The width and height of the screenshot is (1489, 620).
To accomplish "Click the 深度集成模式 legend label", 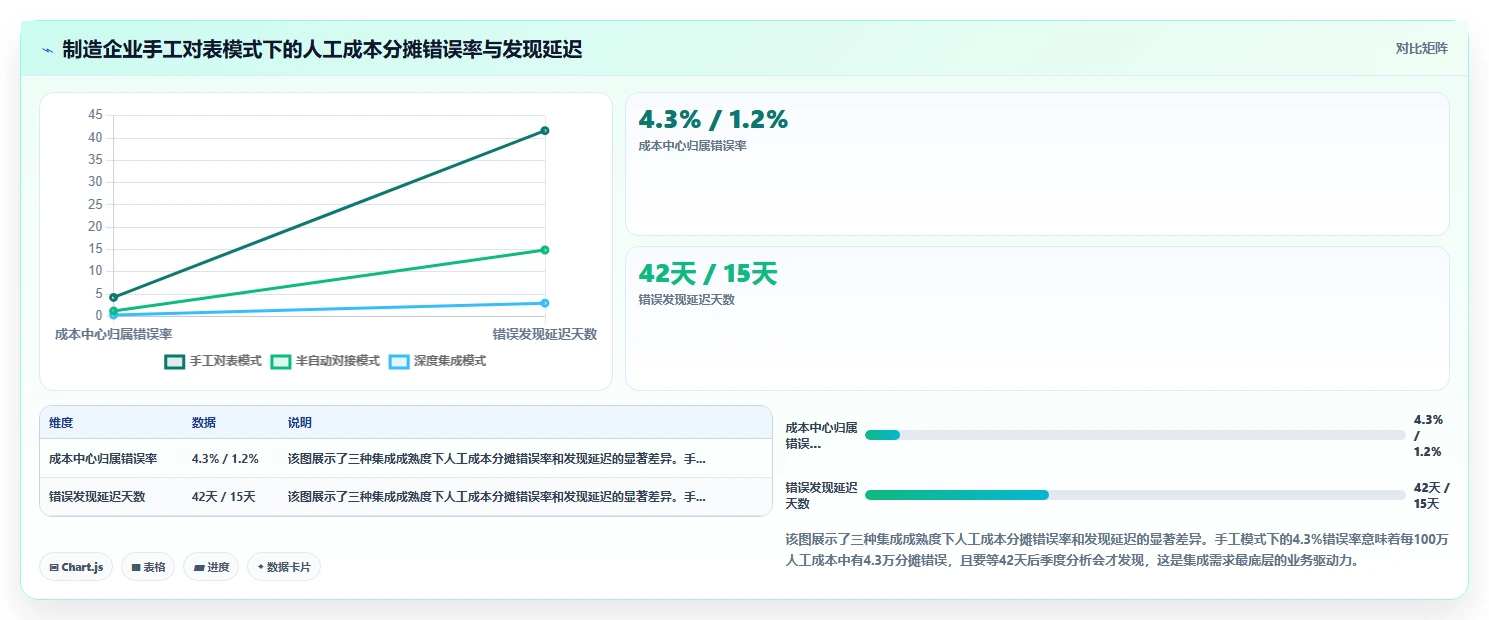I will click(450, 361).
